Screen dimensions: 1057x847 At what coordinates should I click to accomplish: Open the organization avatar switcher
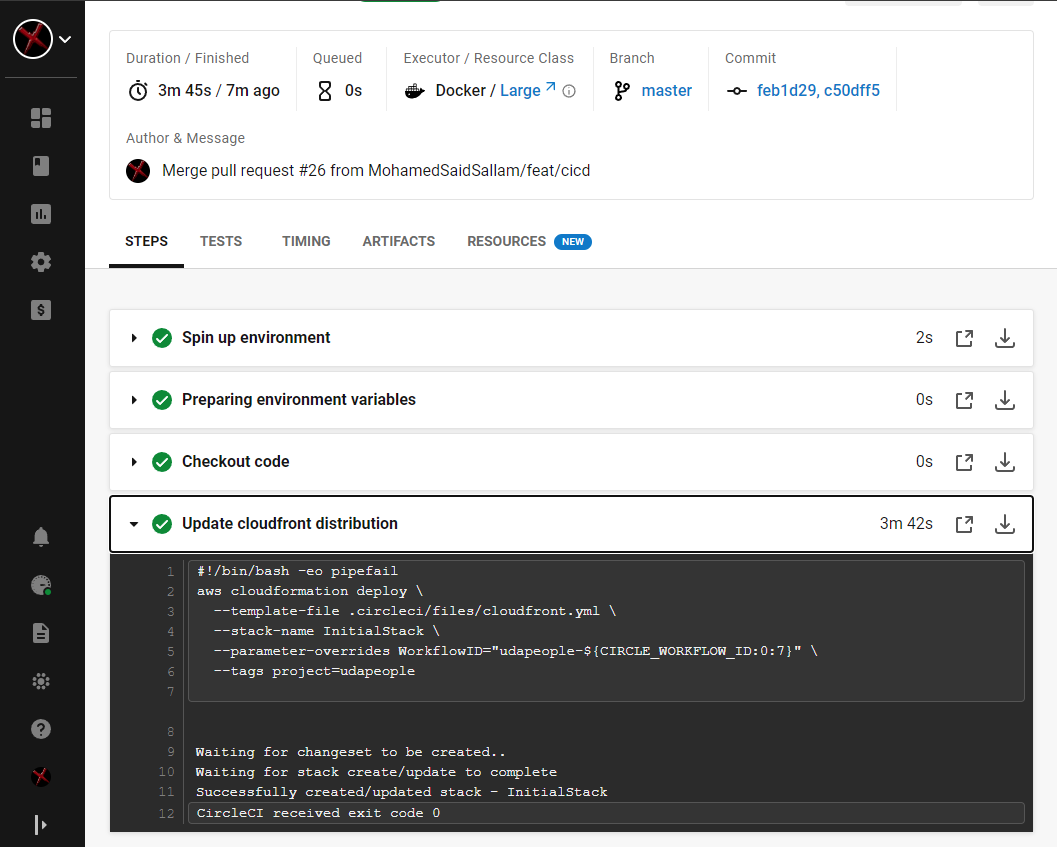tap(32, 39)
